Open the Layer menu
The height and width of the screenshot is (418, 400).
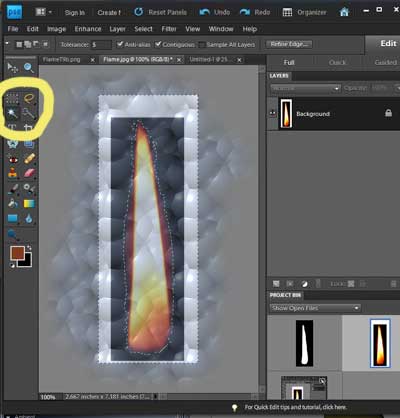click(x=117, y=29)
